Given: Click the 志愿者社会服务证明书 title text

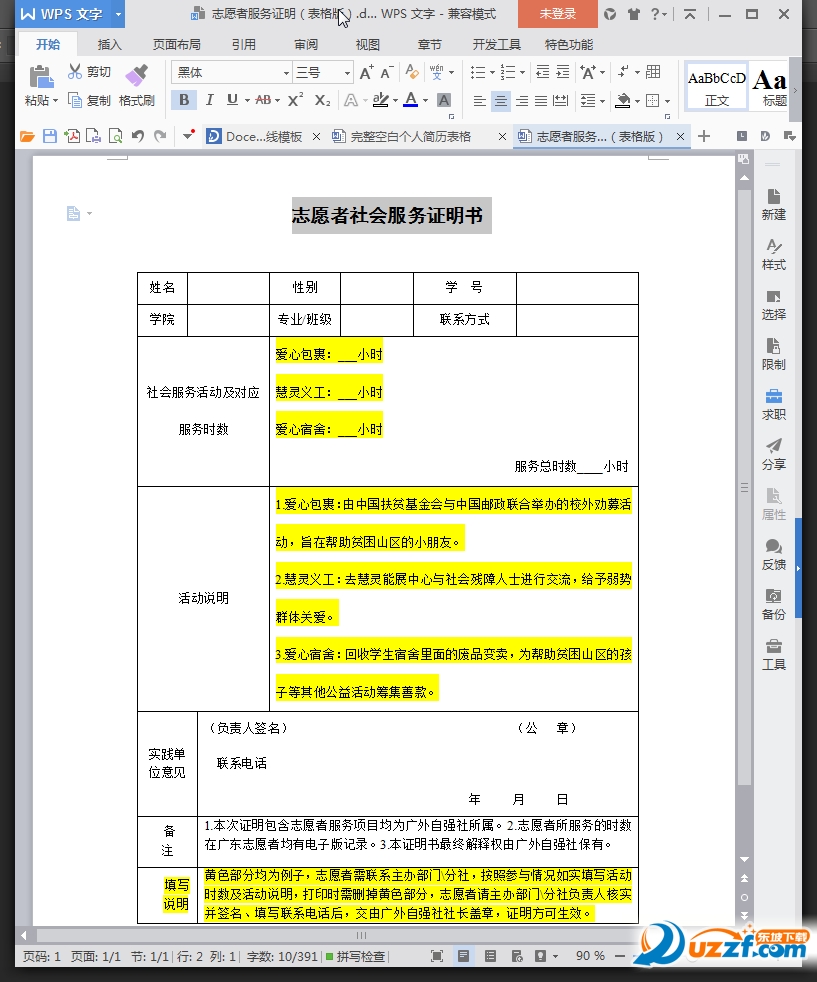Looking at the screenshot, I should pyautogui.click(x=387, y=215).
